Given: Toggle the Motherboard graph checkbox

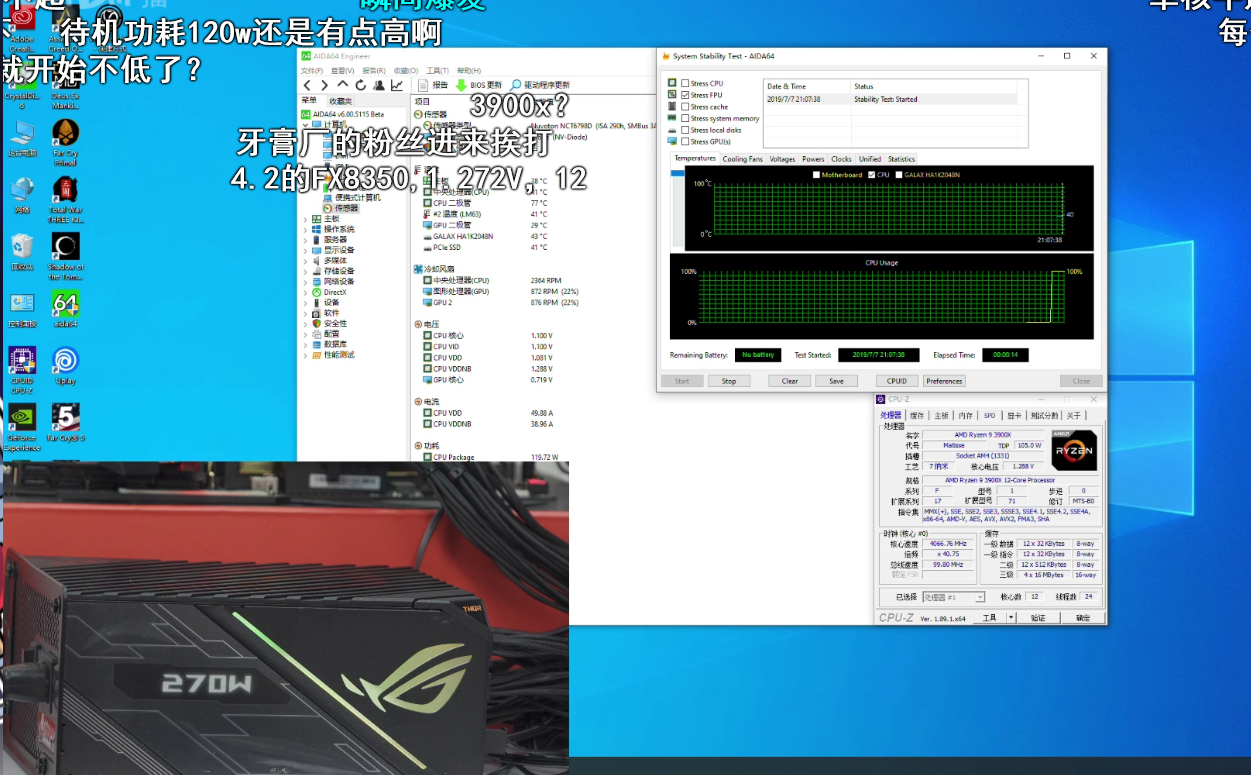Looking at the screenshot, I should tap(816, 175).
